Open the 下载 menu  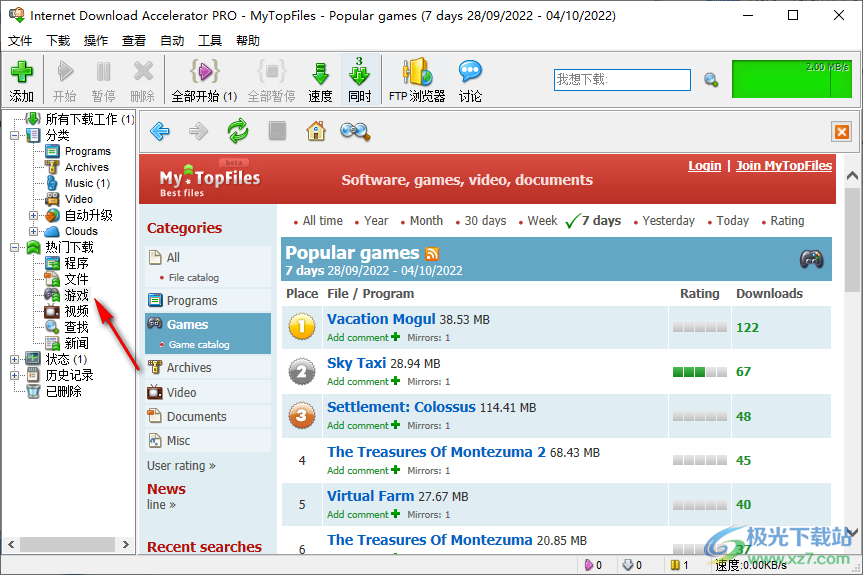click(58, 41)
